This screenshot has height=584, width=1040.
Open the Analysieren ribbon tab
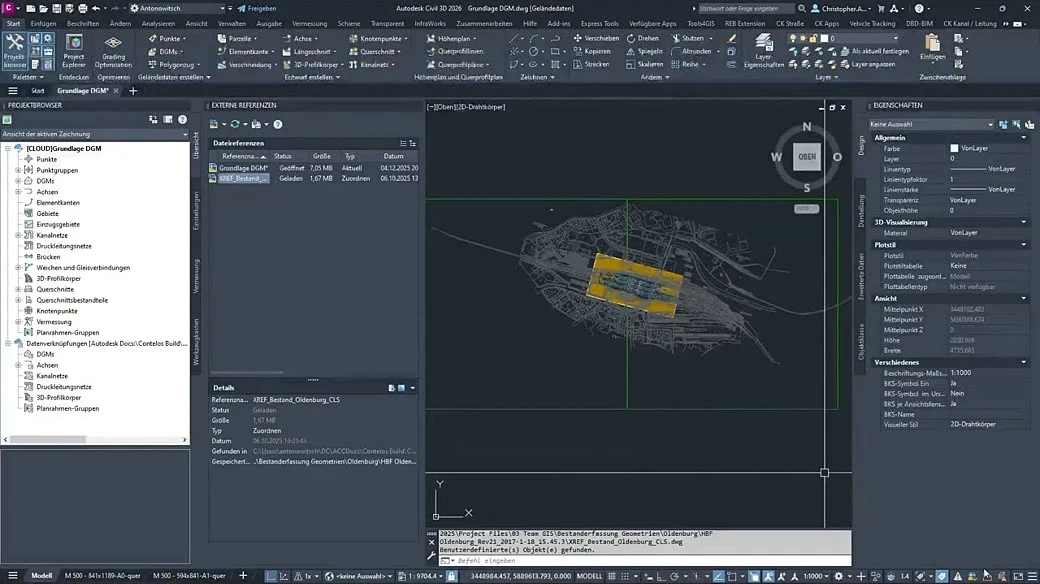[158, 23]
